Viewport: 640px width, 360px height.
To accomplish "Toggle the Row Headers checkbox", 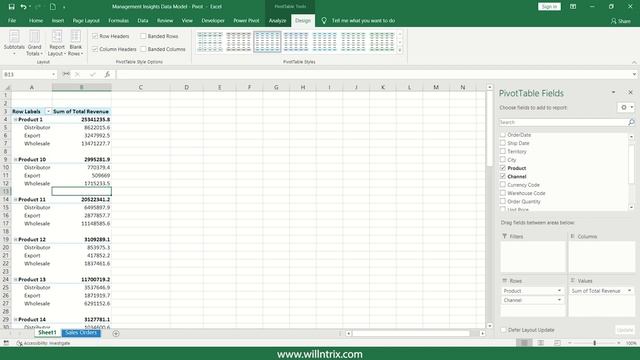I will click(x=95, y=36).
